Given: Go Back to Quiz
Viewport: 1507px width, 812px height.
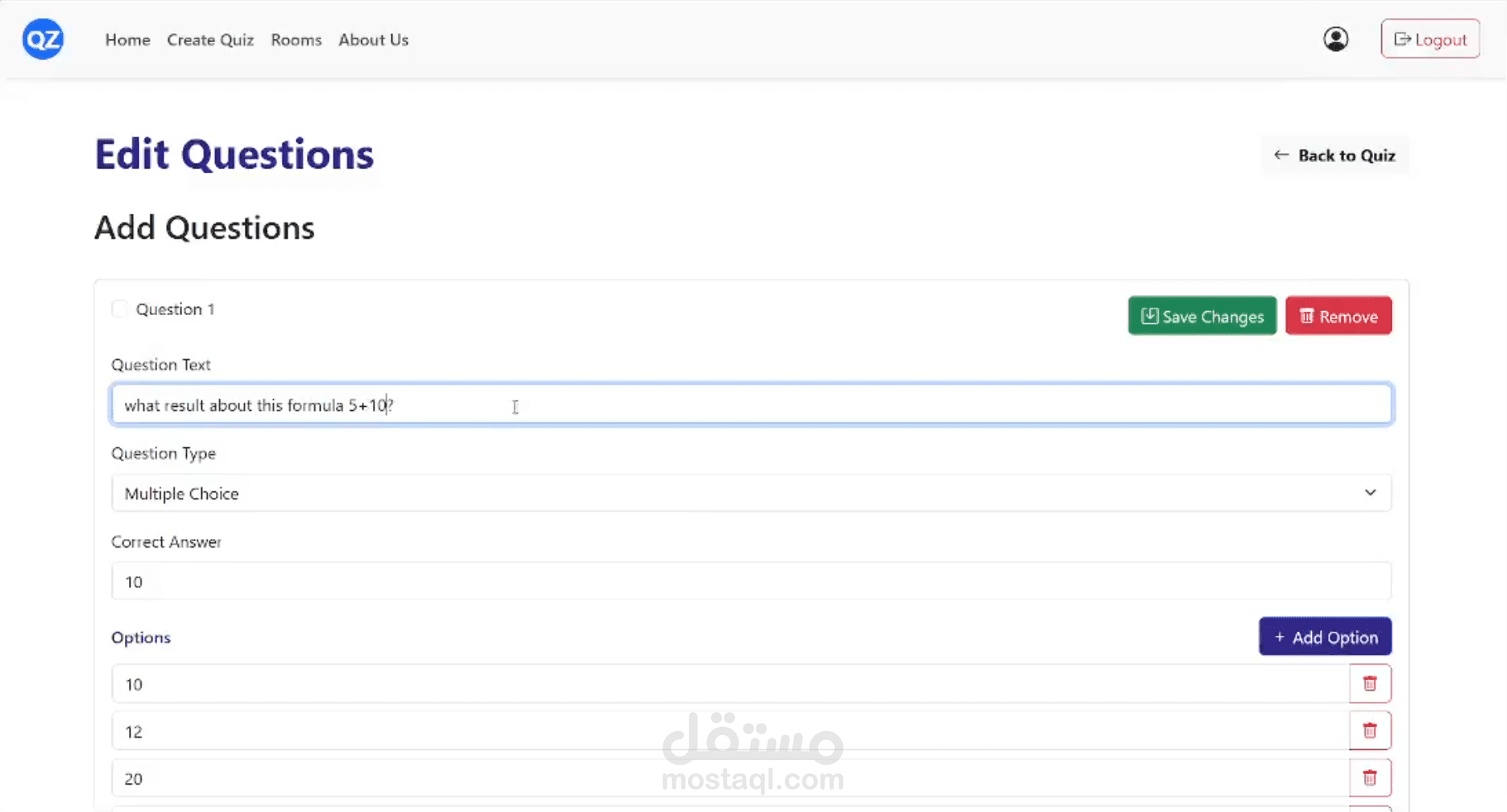Looking at the screenshot, I should tap(1335, 155).
